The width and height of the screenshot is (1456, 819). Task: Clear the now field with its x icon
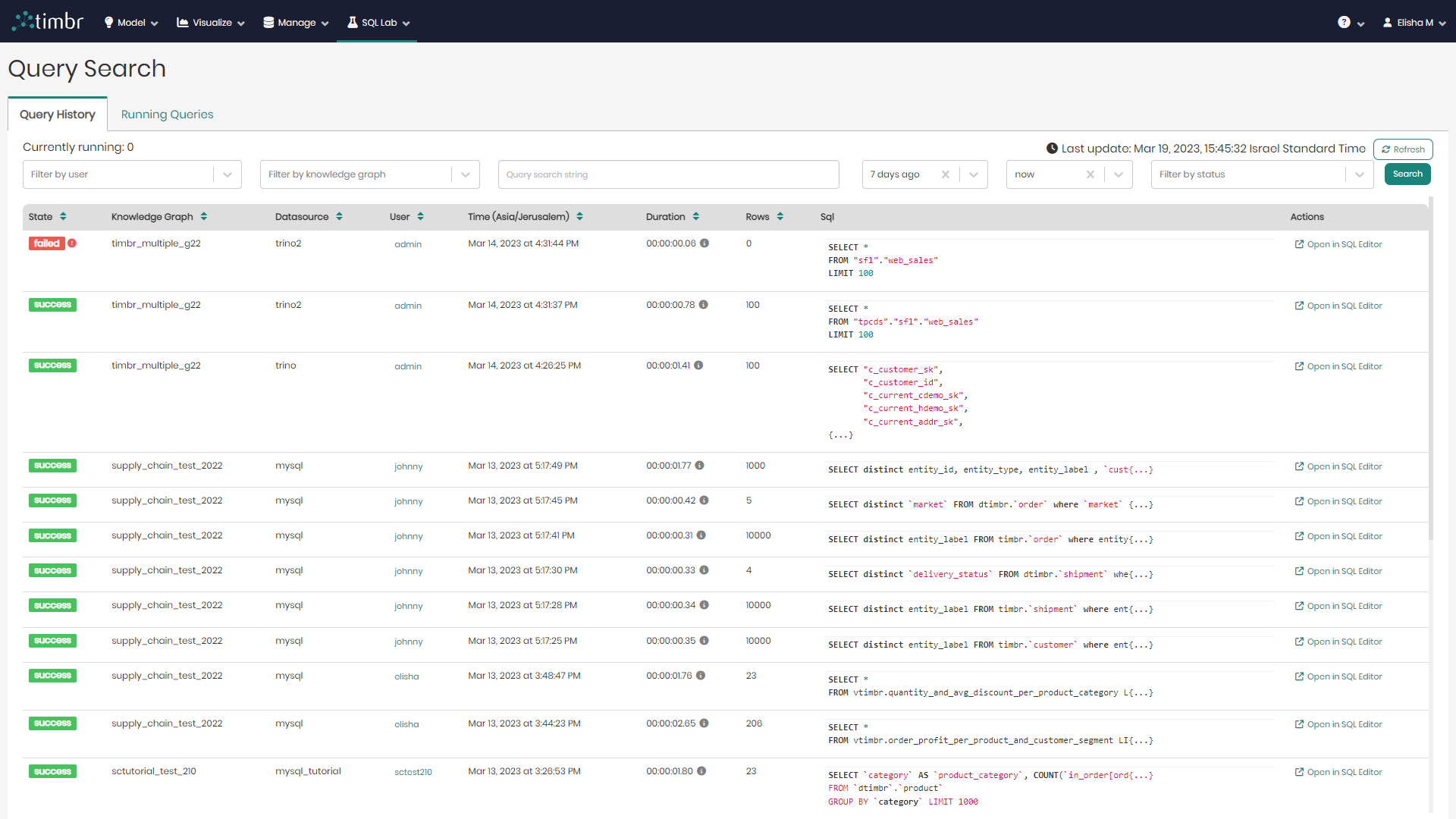[1090, 174]
